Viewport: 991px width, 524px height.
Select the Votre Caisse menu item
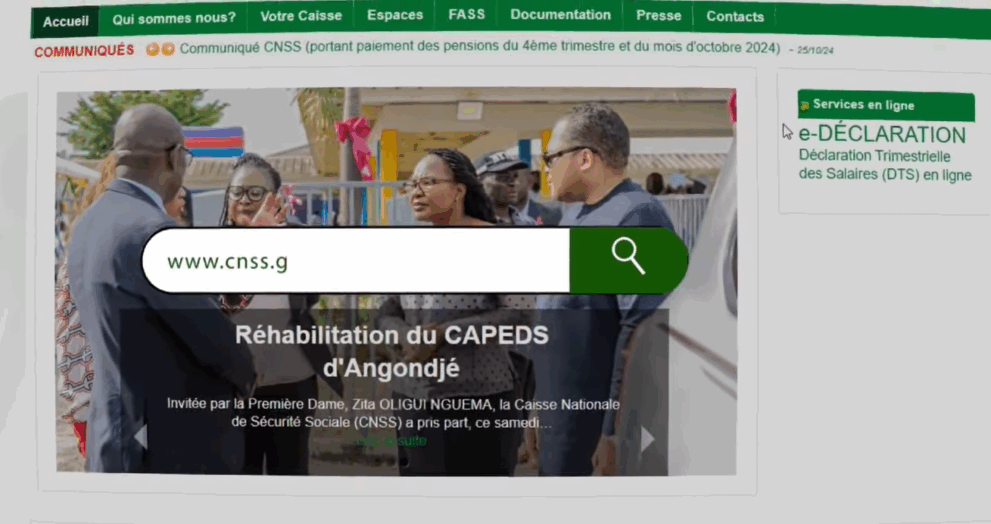click(301, 16)
